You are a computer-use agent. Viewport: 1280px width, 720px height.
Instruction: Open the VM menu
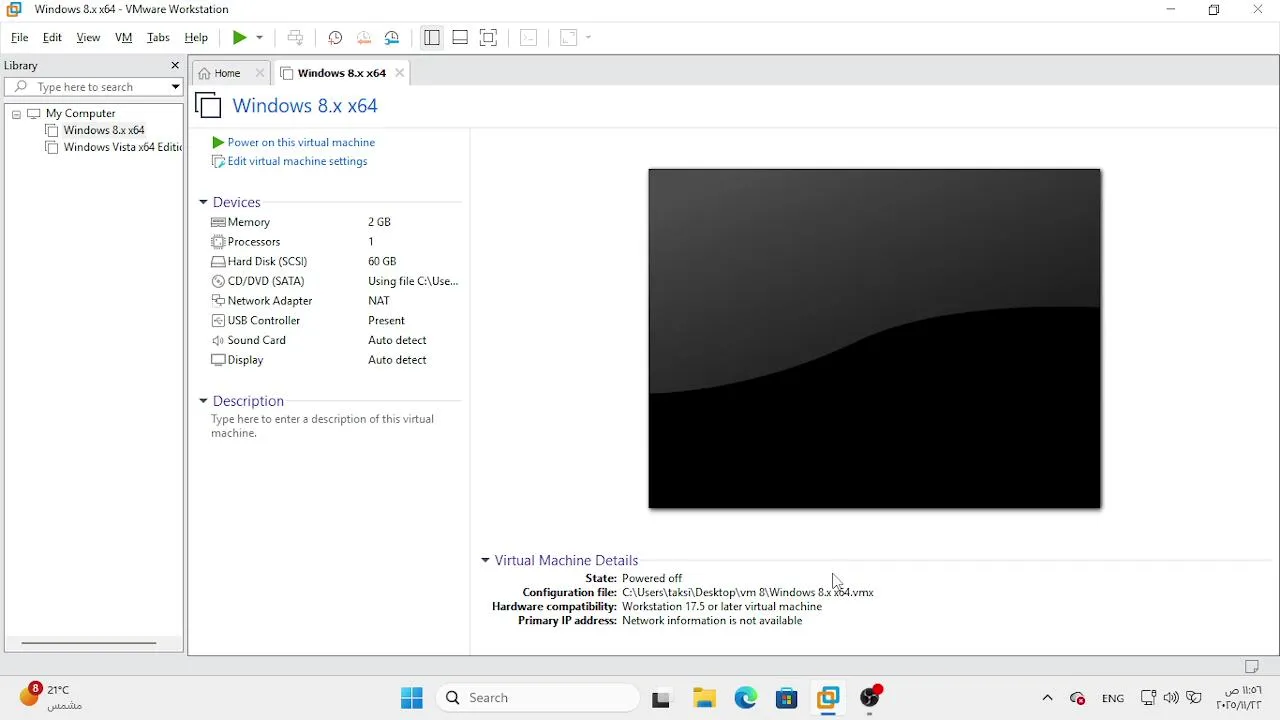click(x=124, y=38)
